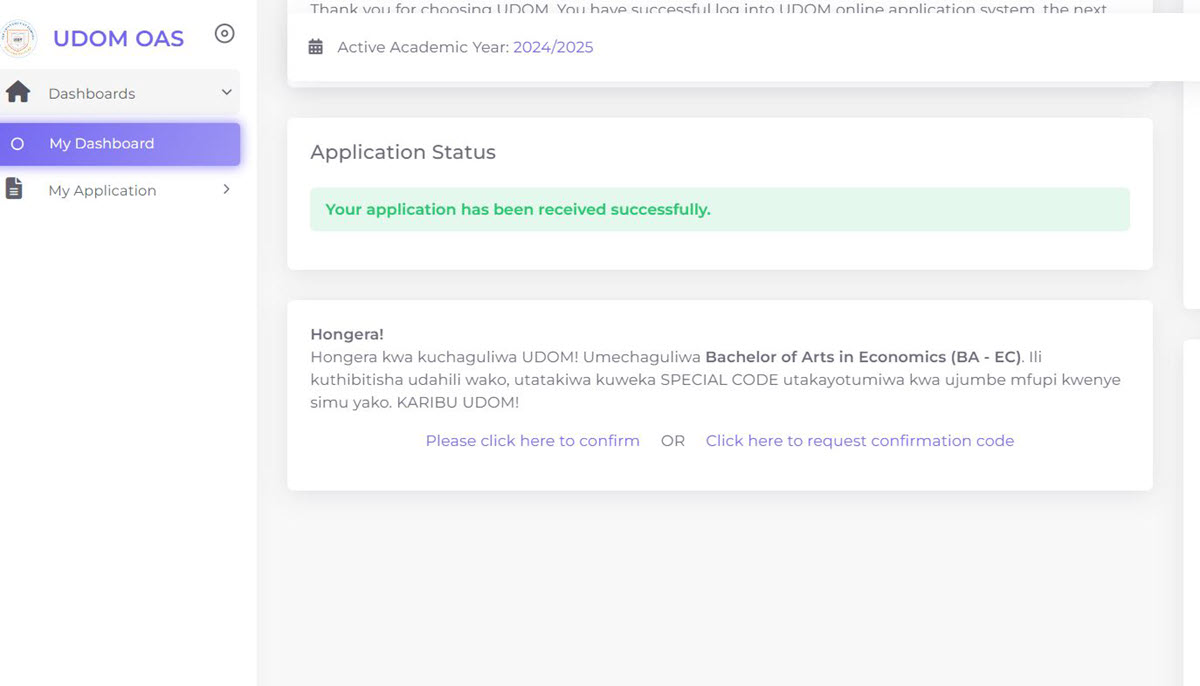This screenshot has height=686, width=1200.
Task: Open the Dashboards sidebar menu
Action: [92, 94]
